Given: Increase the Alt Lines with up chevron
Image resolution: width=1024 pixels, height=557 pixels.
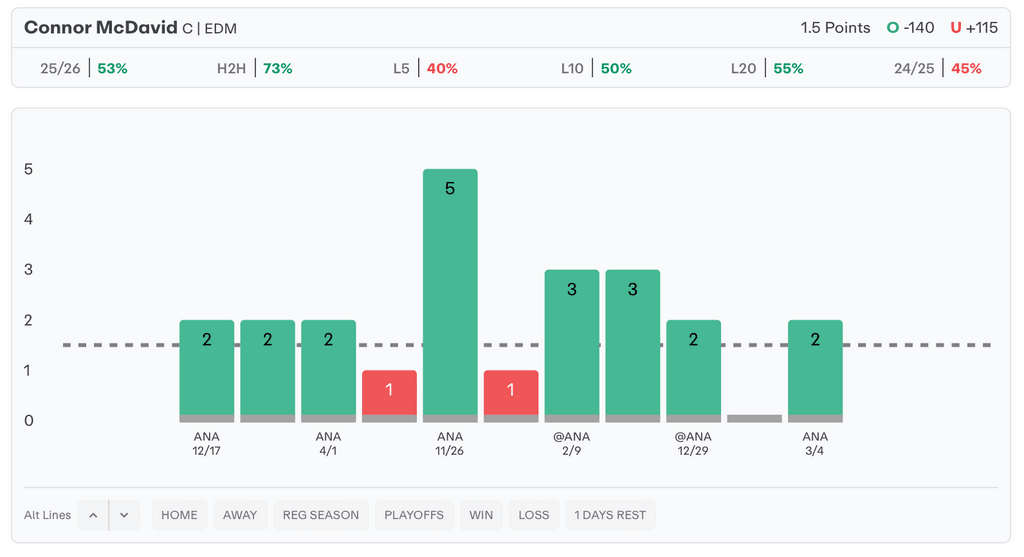Looking at the screenshot, I should pyautogui.click(x=93, y=515).
